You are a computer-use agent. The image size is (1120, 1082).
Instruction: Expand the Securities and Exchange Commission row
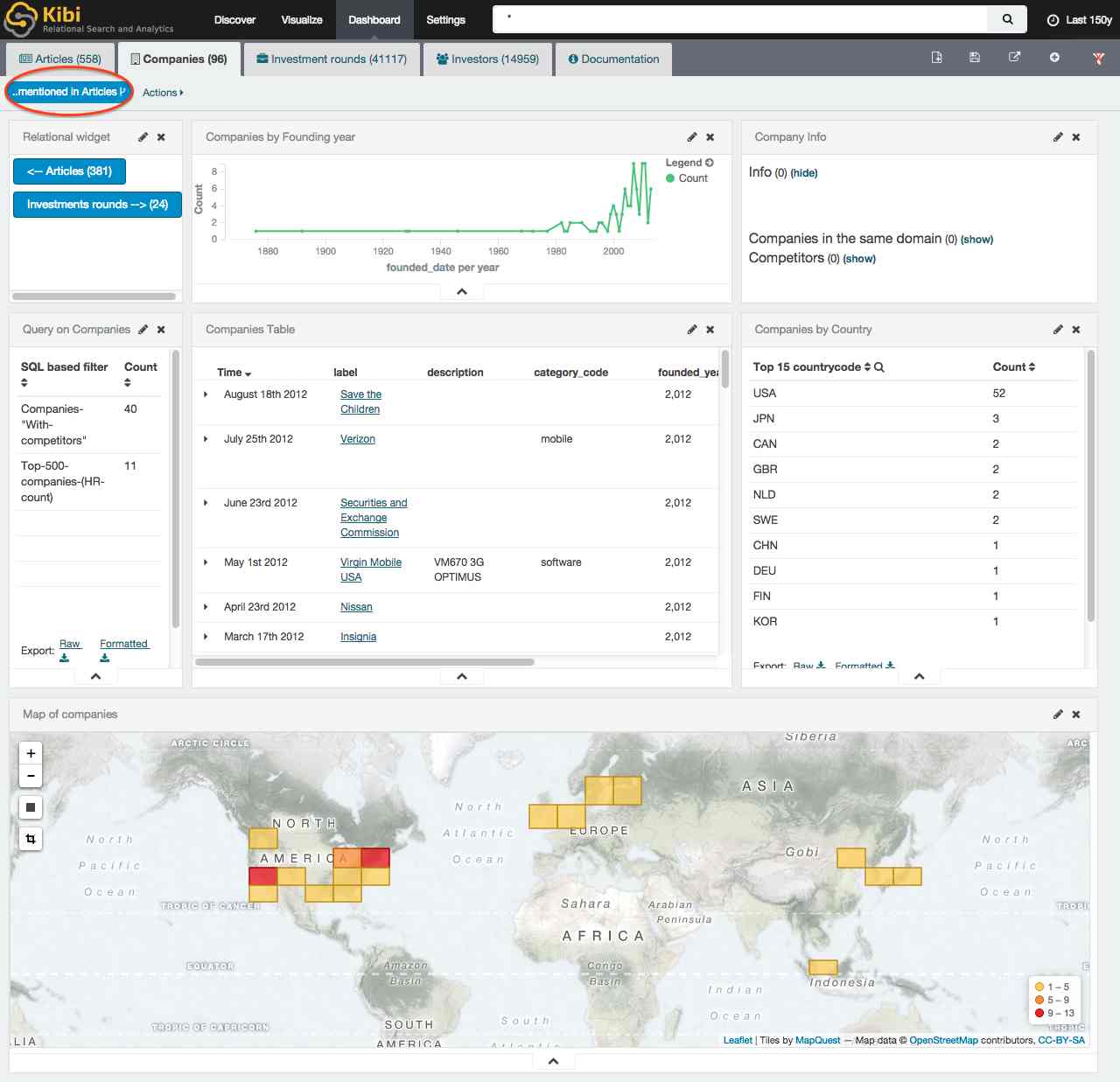[206, 503]
